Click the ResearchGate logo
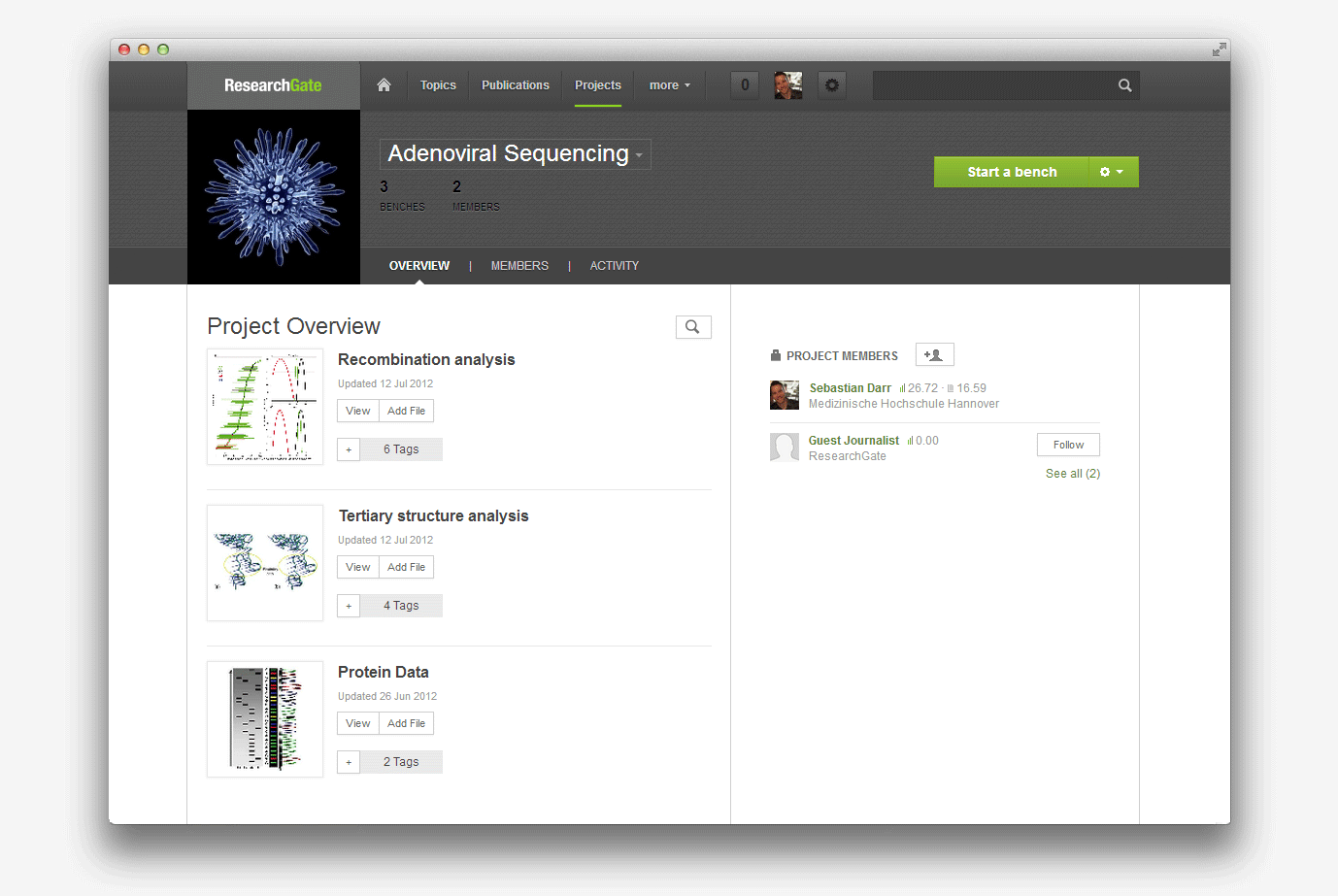This screenshot has height=896, width=1338. (273, 85)
